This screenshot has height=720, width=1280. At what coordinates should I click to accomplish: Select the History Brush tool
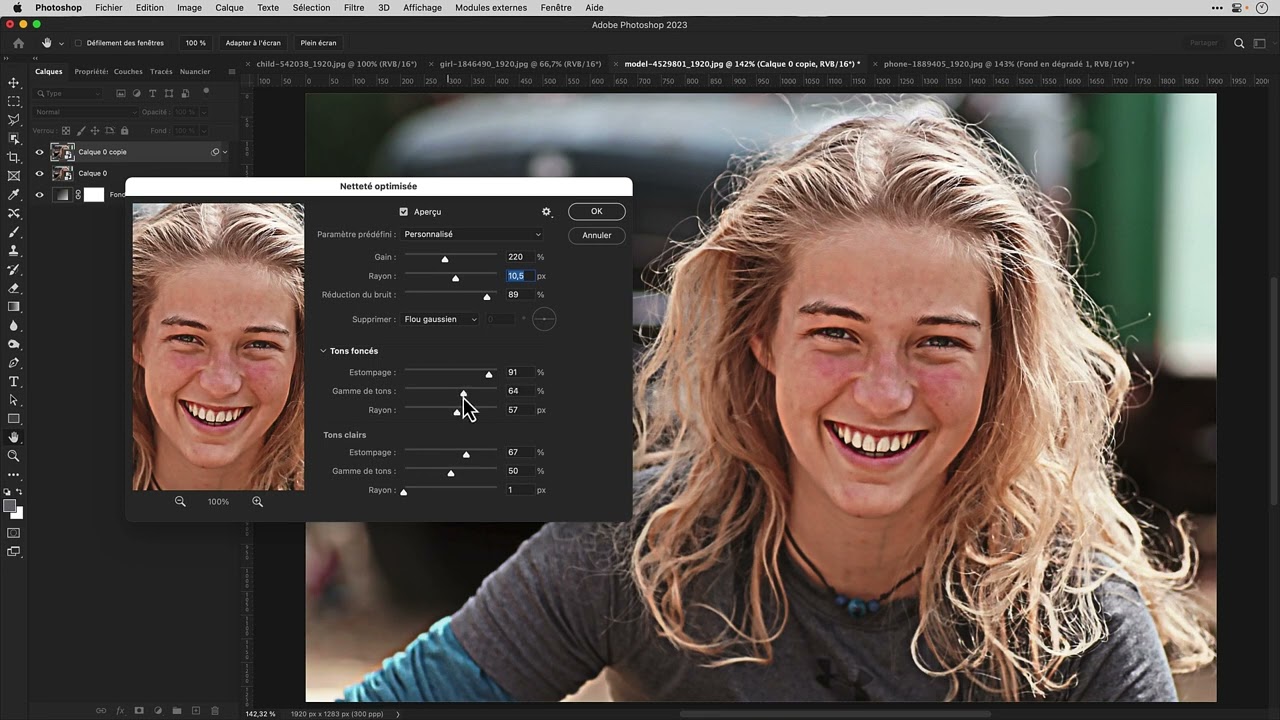14,269
